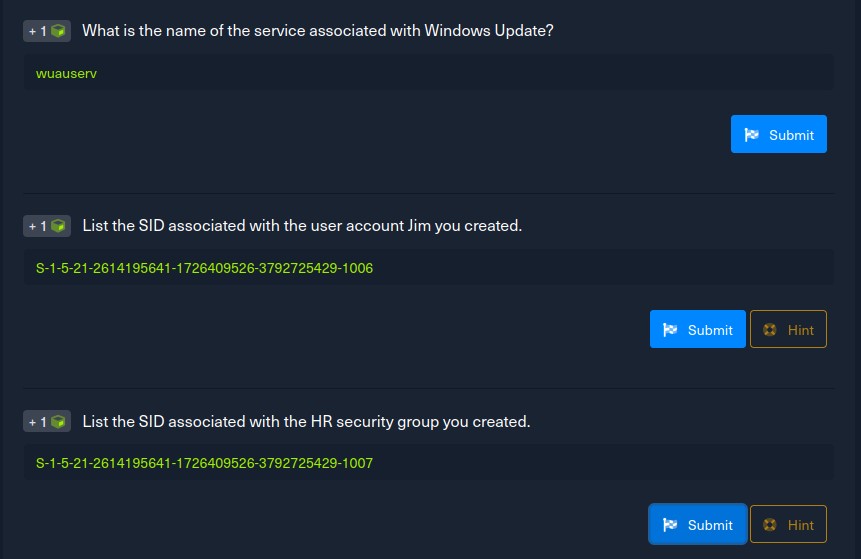861x559 pixels.
Task: Click the +1 points badge for the HR group question
Action: pyautogui.click(x=47, y=421)
